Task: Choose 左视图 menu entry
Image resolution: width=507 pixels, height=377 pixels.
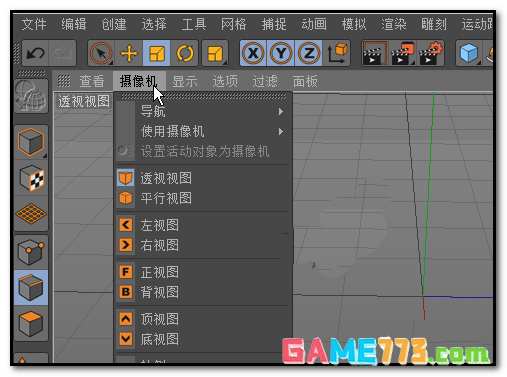Action: pos(203,225)
